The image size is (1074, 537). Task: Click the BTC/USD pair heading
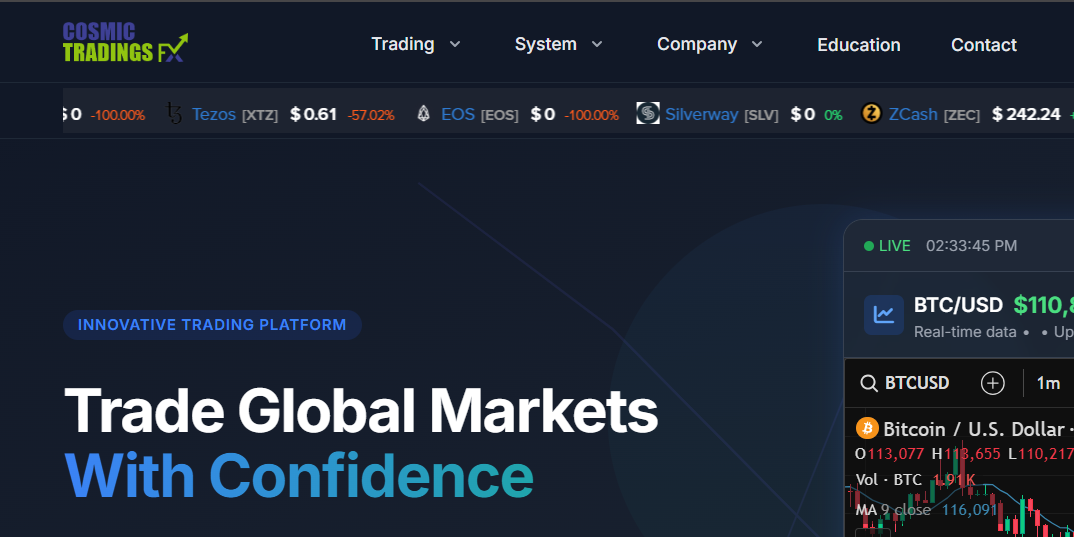point(958,305)
